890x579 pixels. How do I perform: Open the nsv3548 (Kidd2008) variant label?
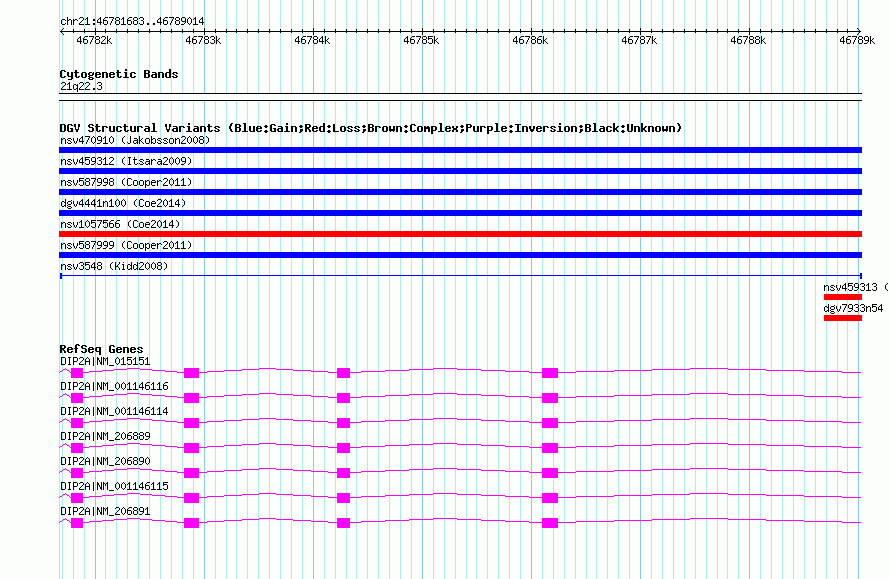click(x=114, y=266)
